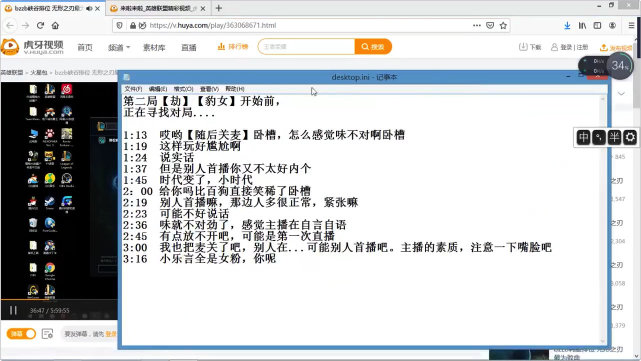Show the Firefox sidebar
This screenshot has height=361, width=641.
(597, 26)
